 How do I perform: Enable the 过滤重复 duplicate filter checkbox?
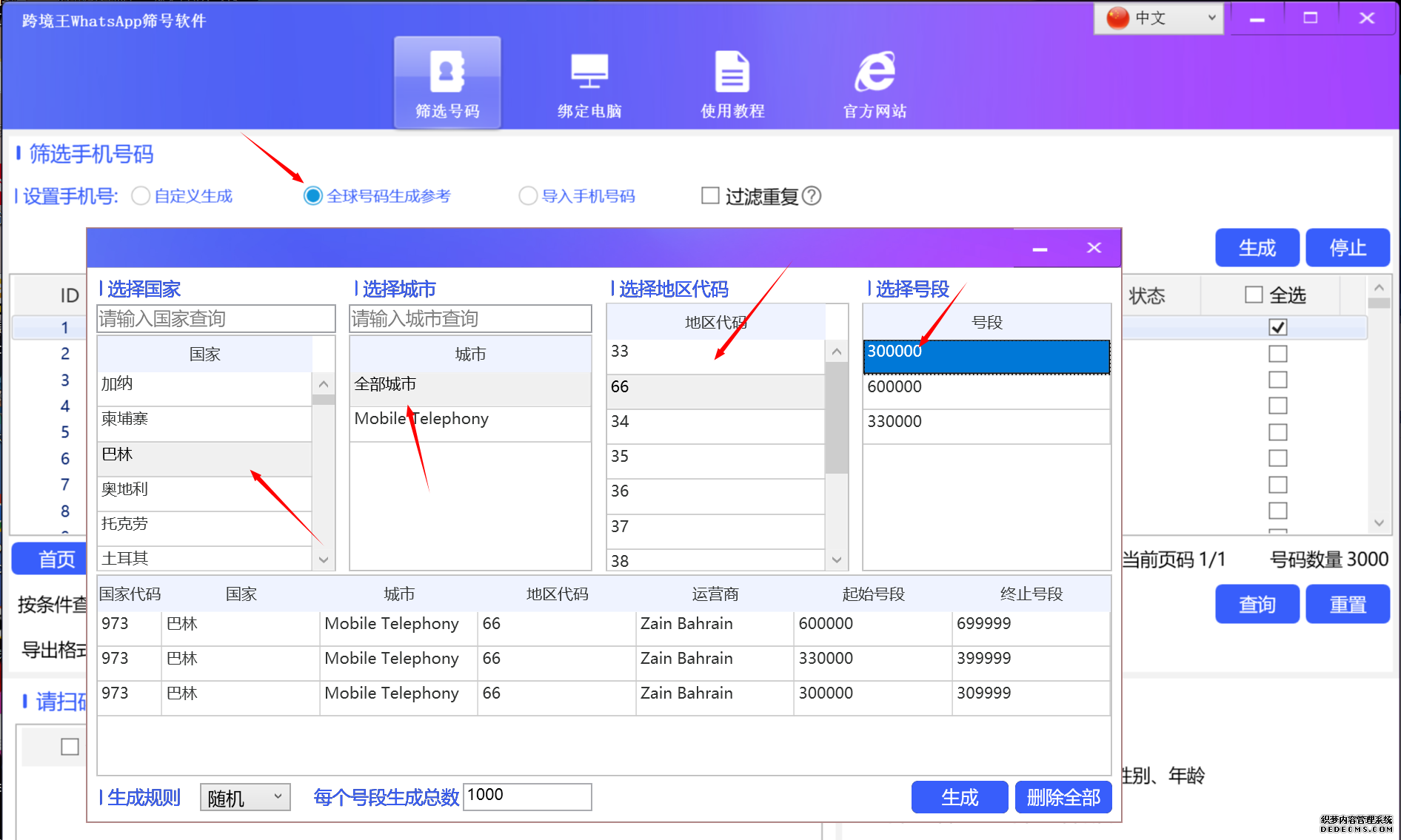click(x=710, y=195)
